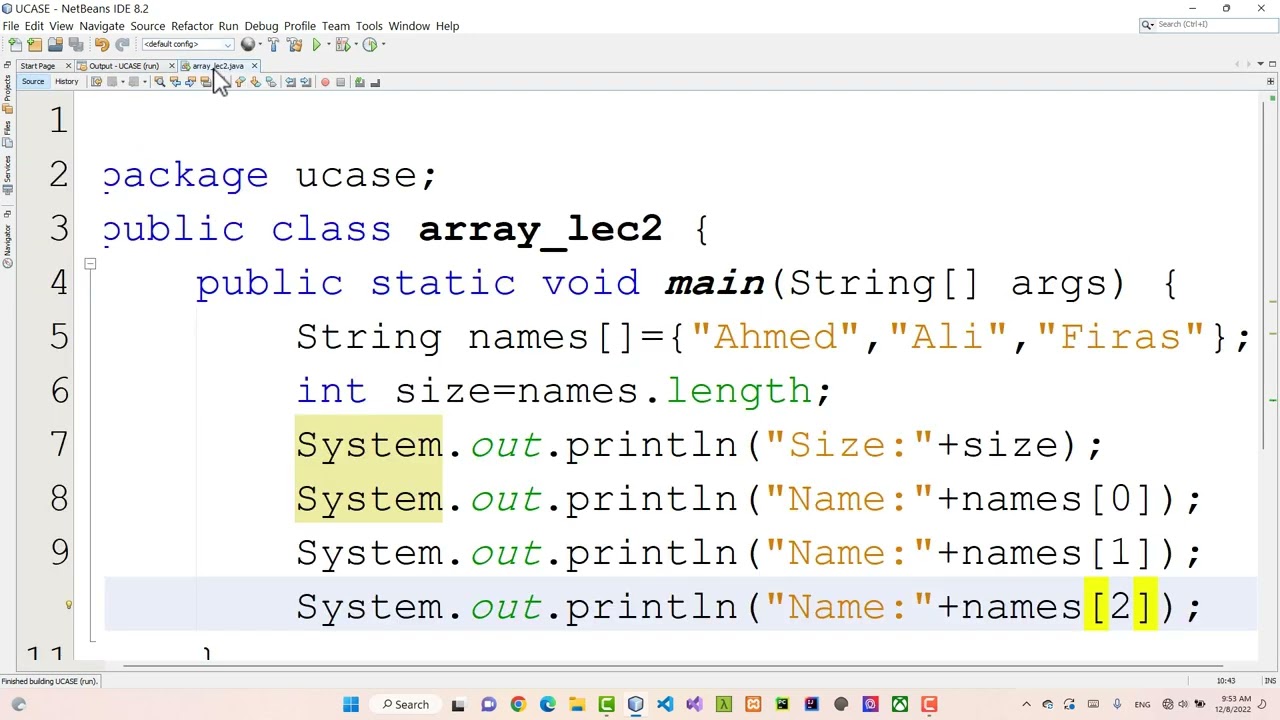Clean and Build project with broom-hammer icon
1280x720 pixels.
[294, 44]
